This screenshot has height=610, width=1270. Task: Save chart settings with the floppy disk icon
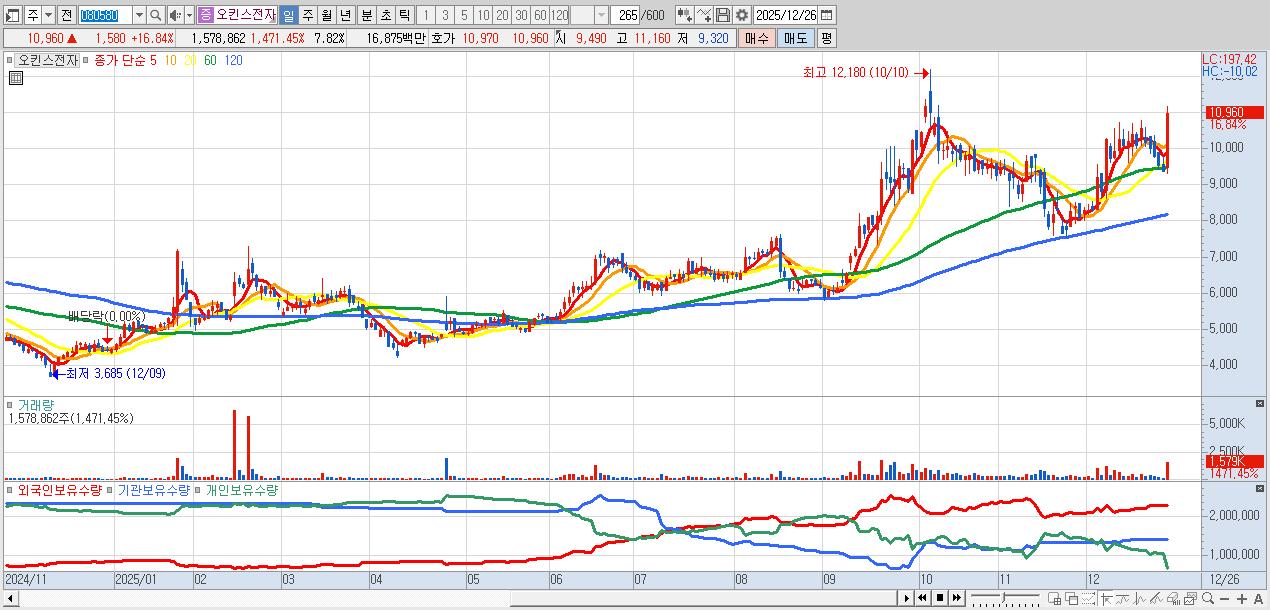click(x=723, y=15)
